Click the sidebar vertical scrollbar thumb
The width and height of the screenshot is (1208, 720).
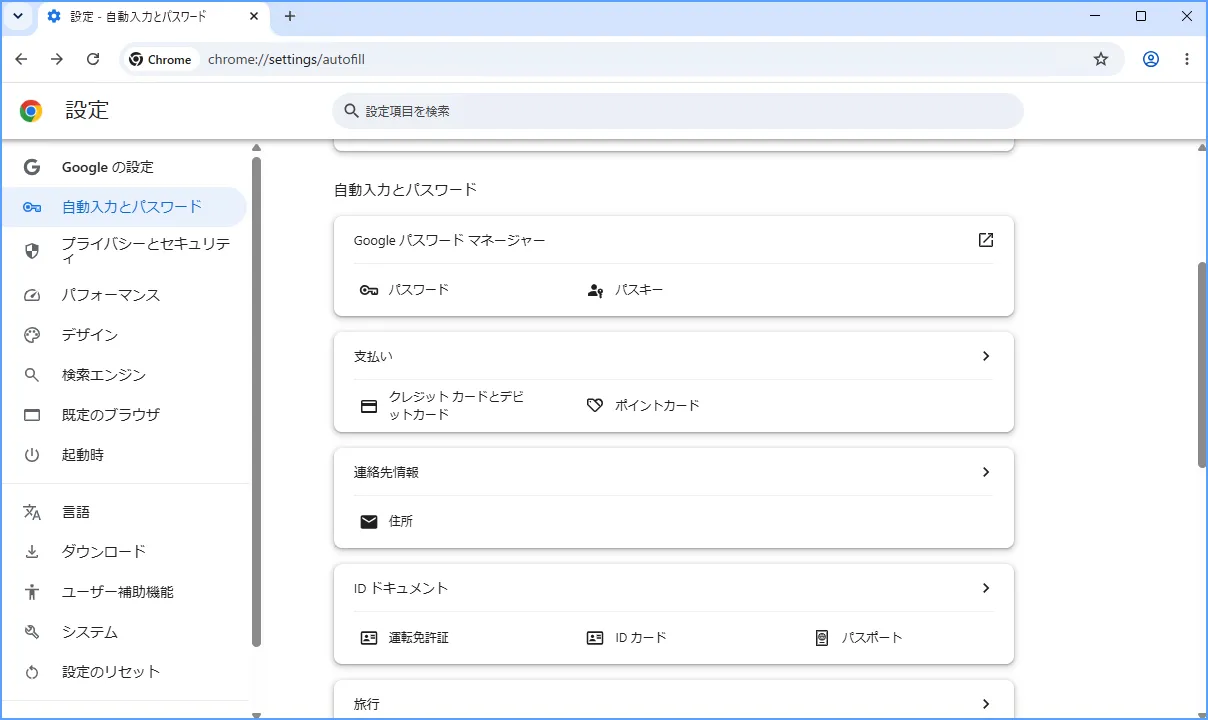click(257, 401)
